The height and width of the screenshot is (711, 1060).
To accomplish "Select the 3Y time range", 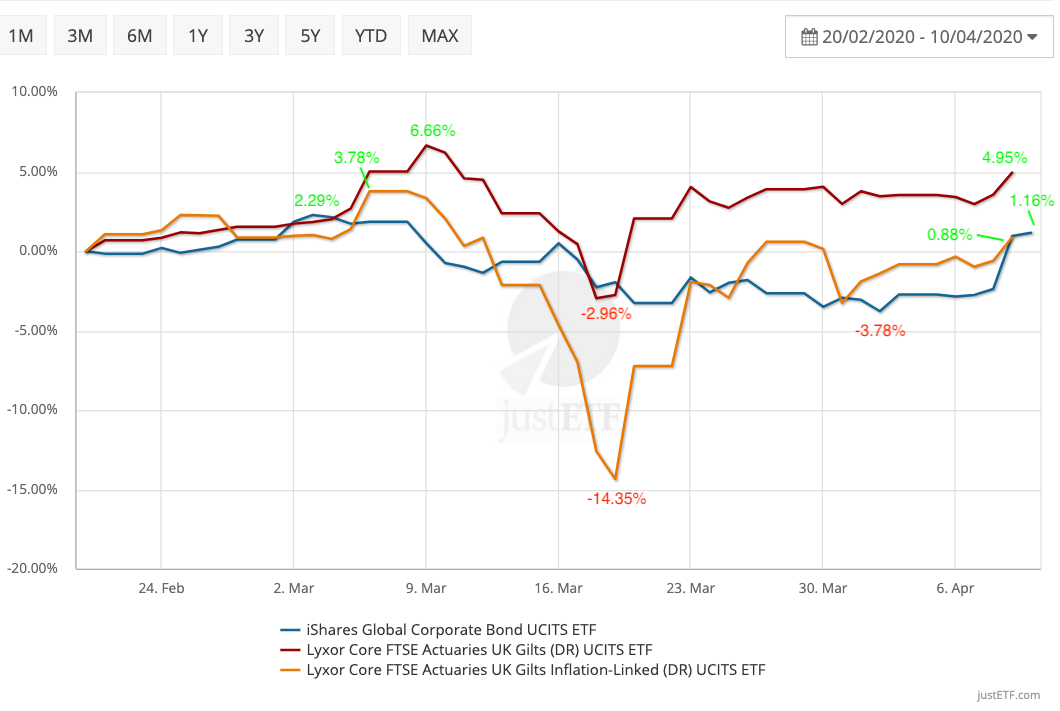I will [254, 36].
